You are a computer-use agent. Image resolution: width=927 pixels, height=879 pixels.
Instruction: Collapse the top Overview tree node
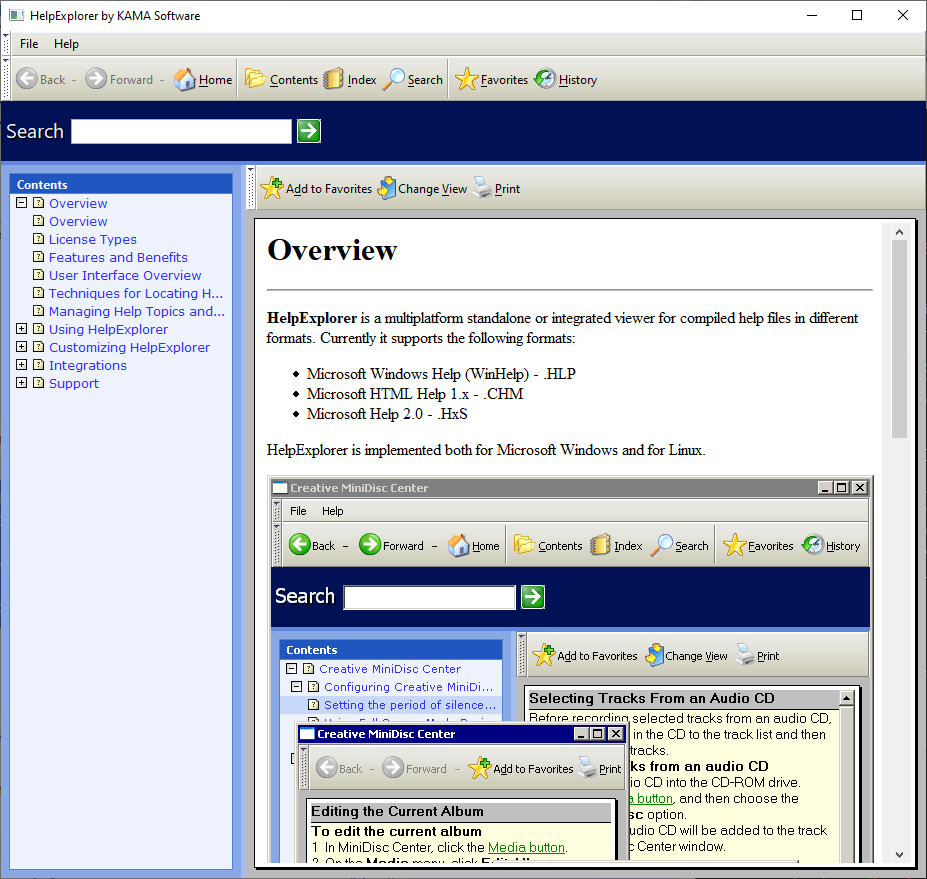(21, 203)
